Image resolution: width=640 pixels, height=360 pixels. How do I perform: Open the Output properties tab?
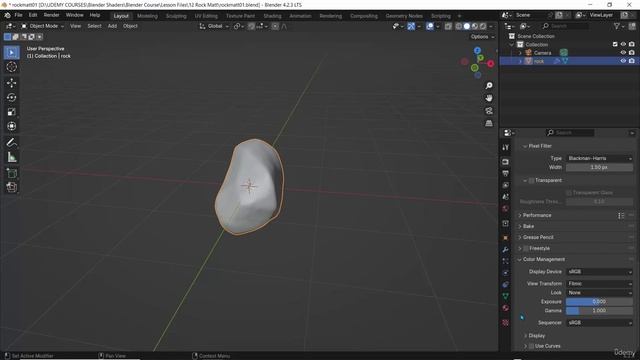point(506,173)
